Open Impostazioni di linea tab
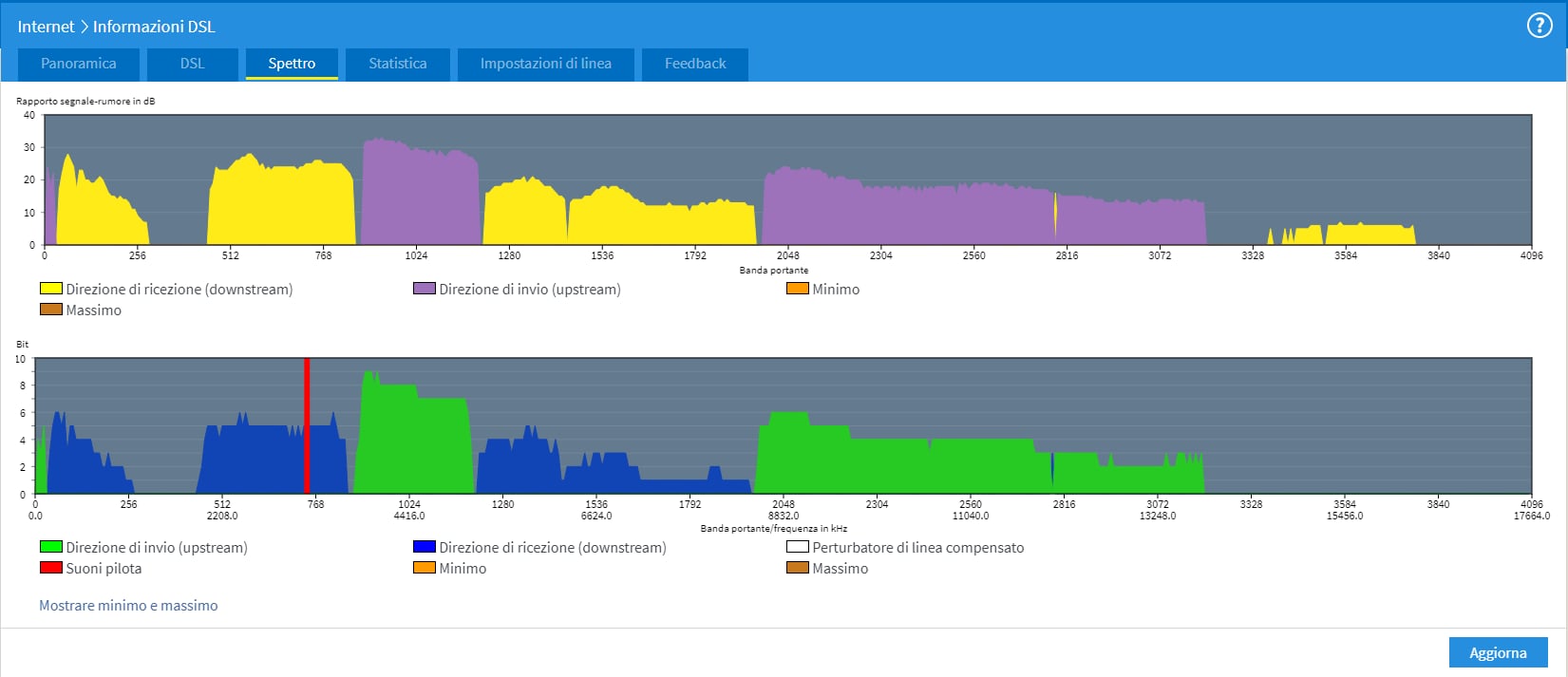 coord(545,64)
